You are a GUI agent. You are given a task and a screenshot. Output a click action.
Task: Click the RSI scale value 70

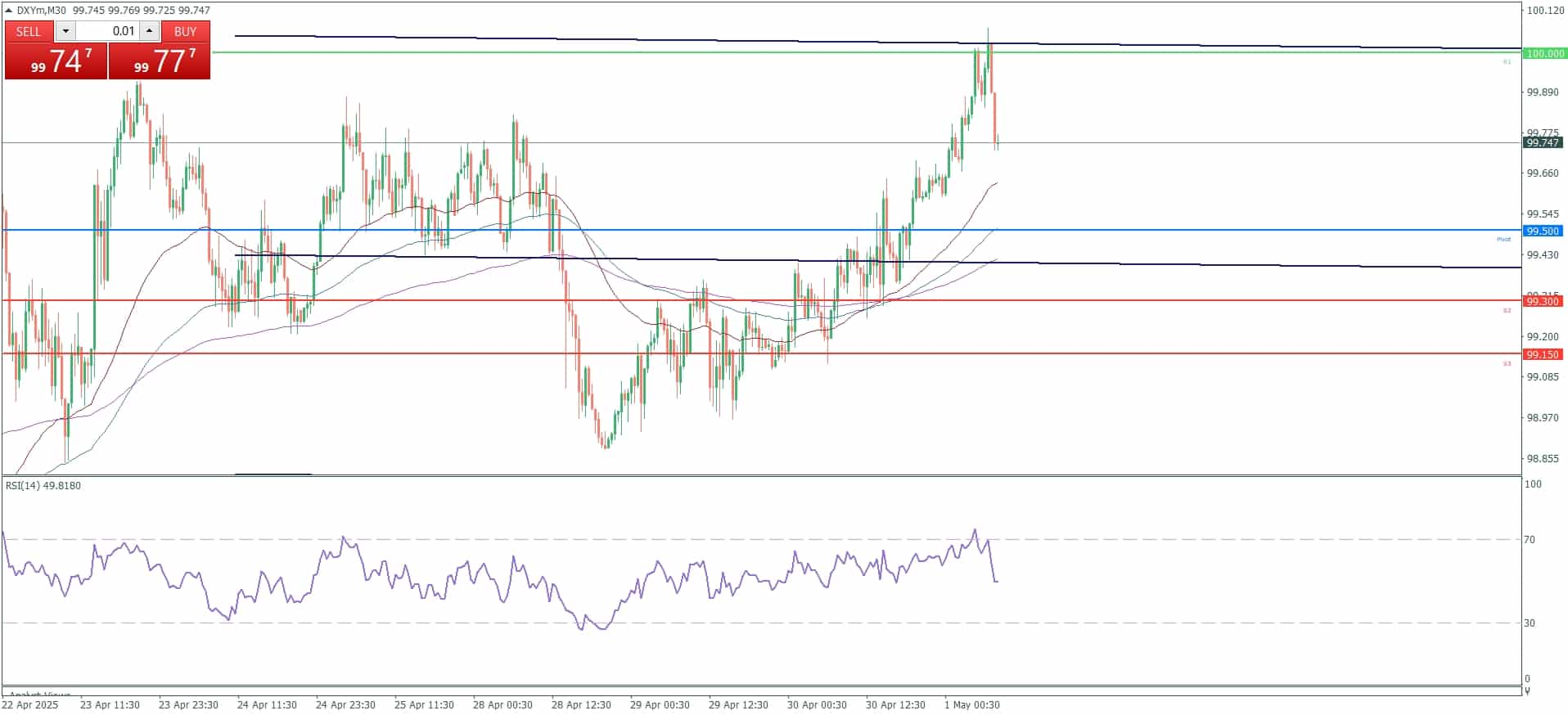coord(1530,540)
